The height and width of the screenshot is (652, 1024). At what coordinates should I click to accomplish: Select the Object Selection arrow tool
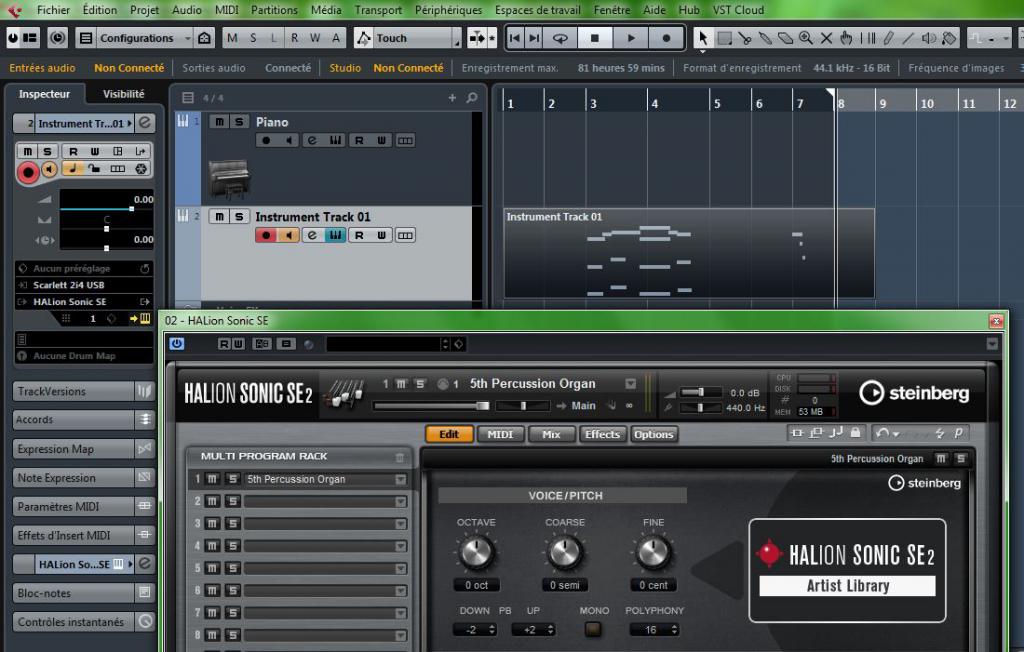coord(703,38)
